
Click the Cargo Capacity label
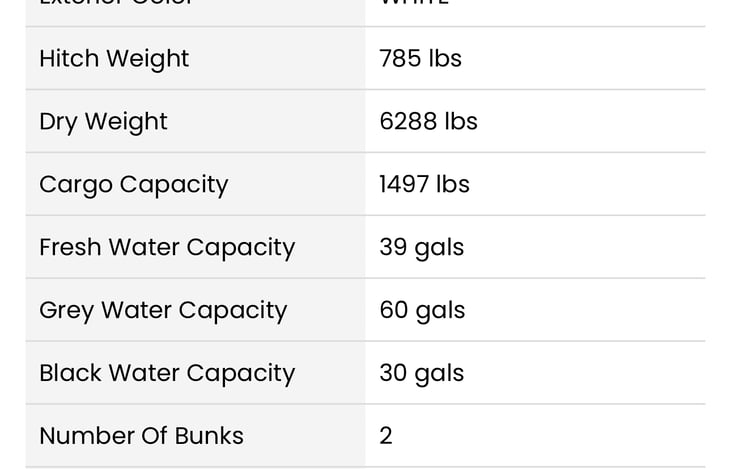tap(134, 185)
